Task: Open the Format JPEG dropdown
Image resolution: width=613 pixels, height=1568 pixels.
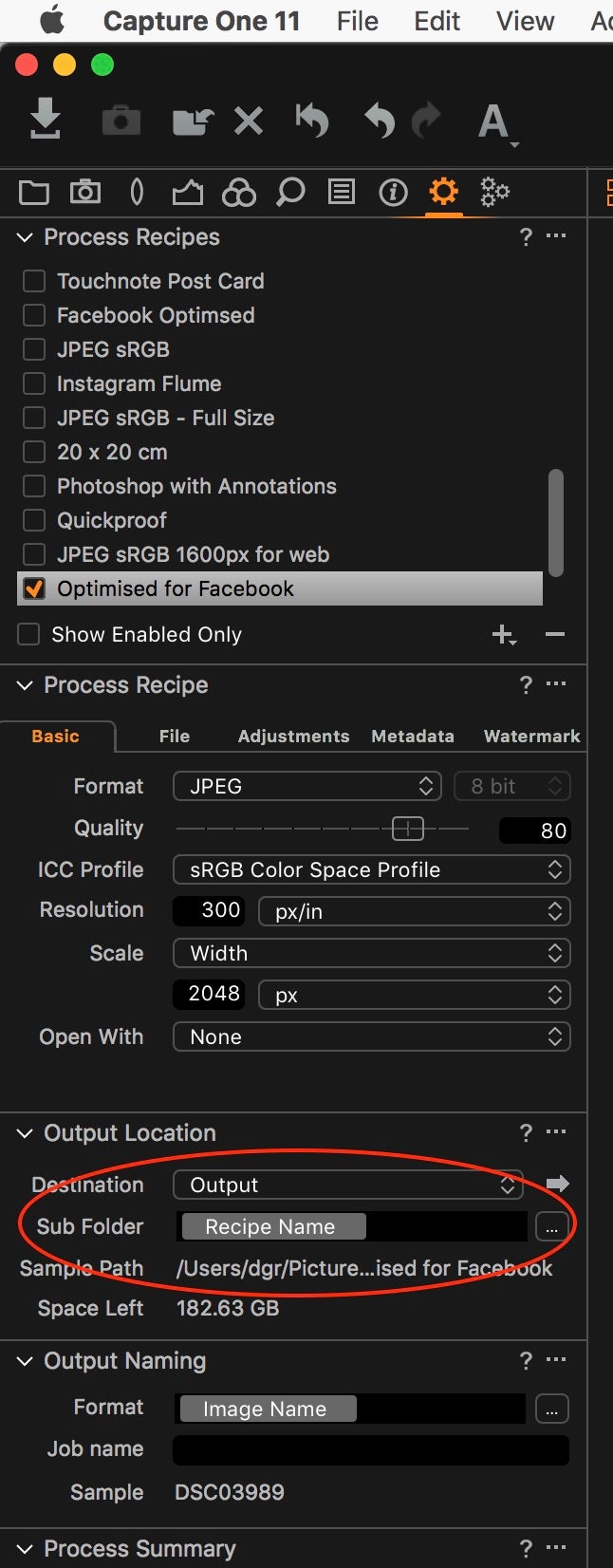Action: pyautogui.click(x=306, y=786)
